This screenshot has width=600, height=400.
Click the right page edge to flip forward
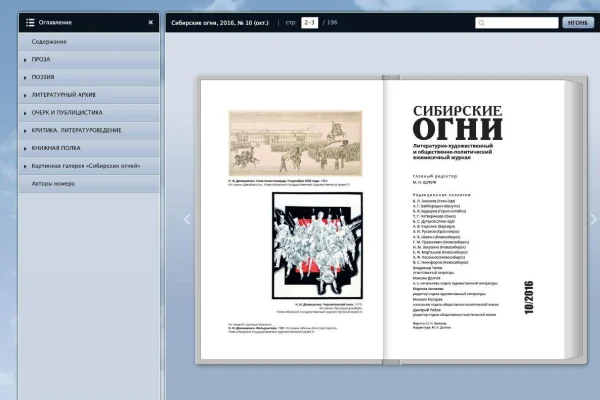tap(573, 219)
